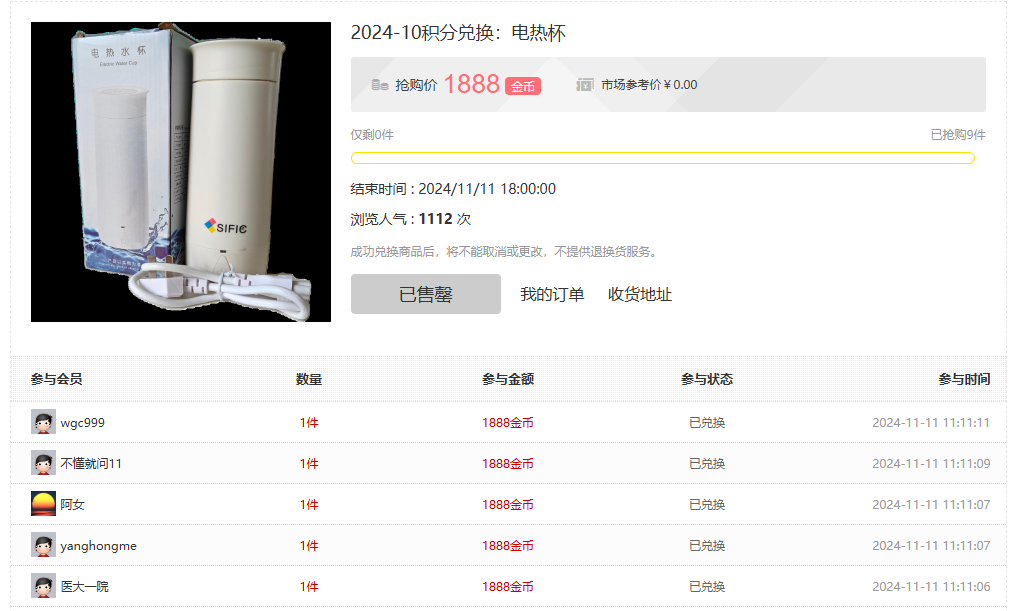Click the username yanghongme
This screenshot has height=611, width=1021.
click(x=98, y=546)
